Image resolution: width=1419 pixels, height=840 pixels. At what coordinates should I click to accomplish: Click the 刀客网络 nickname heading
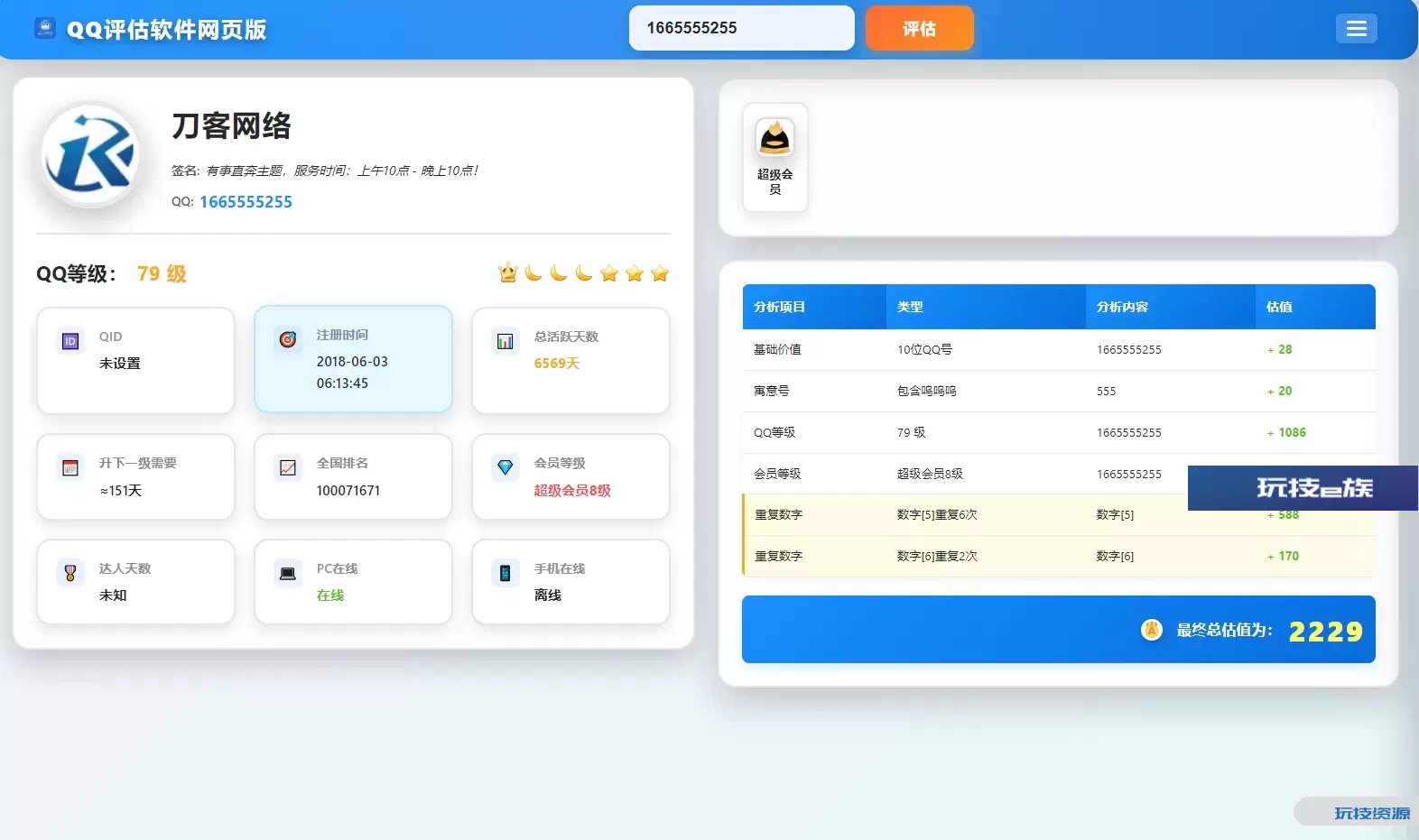(x=232, y=125)
